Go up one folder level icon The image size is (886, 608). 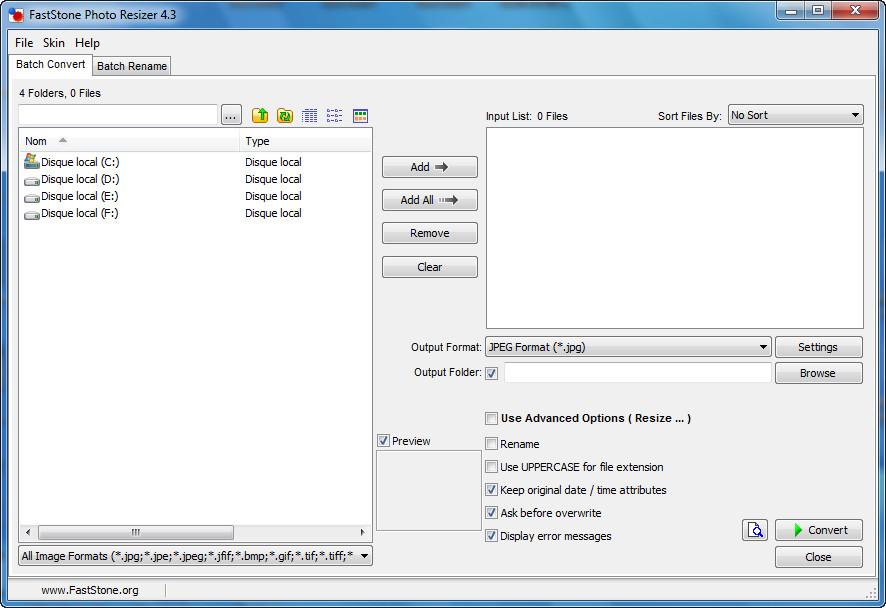pyautogui.click(x=260, y=115)
